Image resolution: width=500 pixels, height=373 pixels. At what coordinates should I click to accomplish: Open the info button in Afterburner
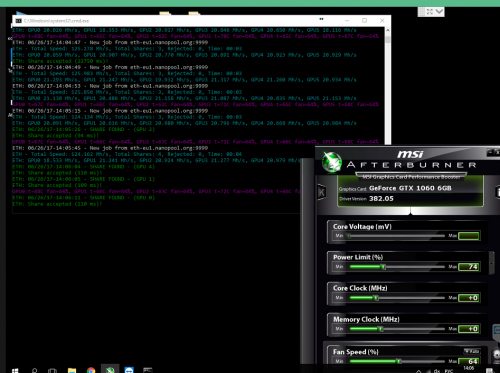[x=497, y=192]
